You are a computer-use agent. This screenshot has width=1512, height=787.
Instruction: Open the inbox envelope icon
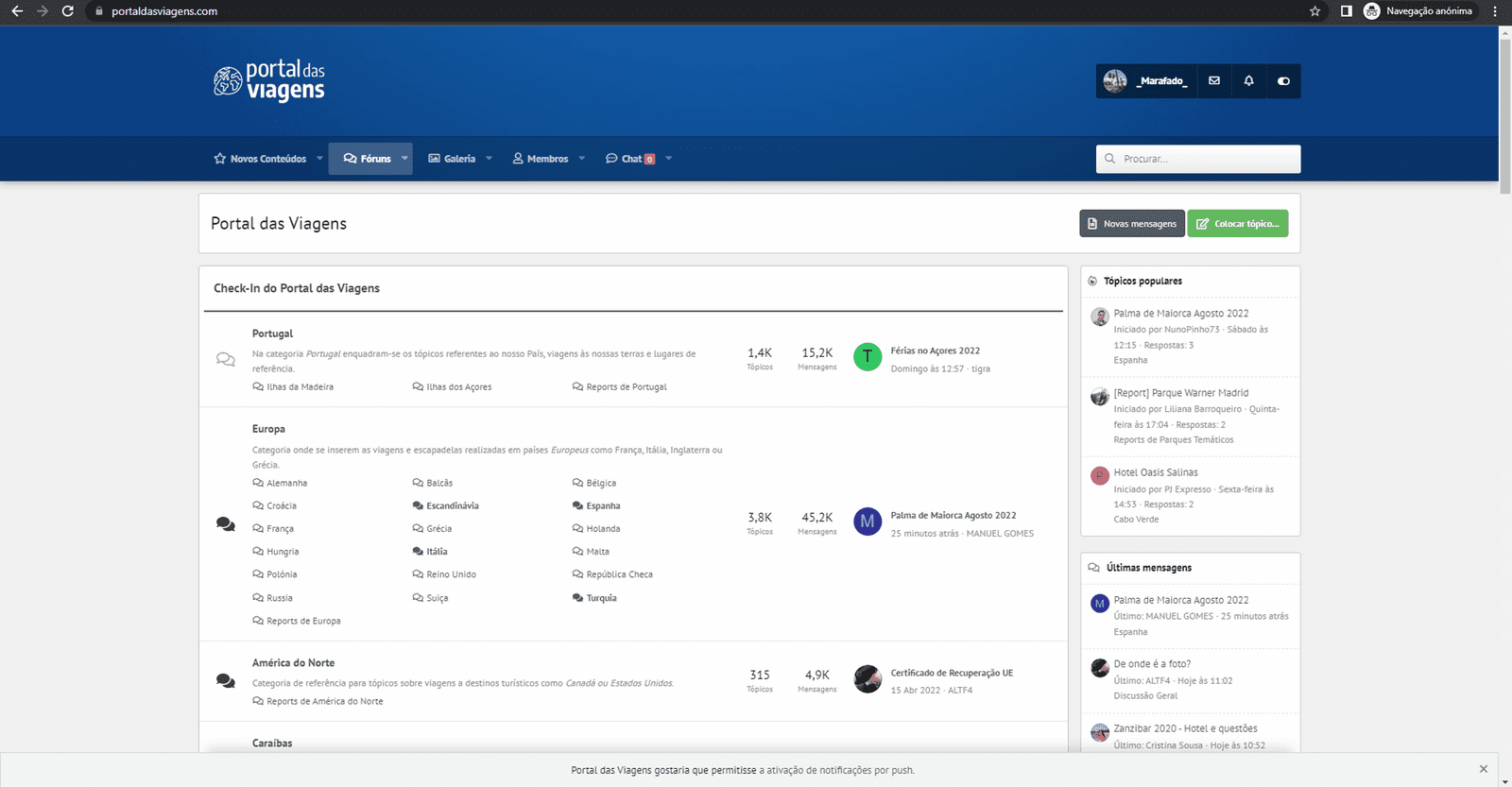click(x=1214, y=81)
